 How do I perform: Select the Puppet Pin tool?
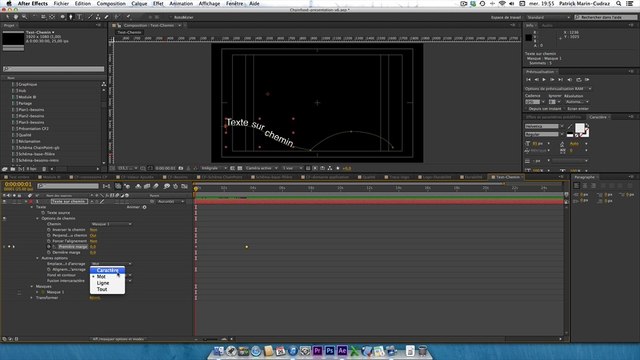pos(128,17)
